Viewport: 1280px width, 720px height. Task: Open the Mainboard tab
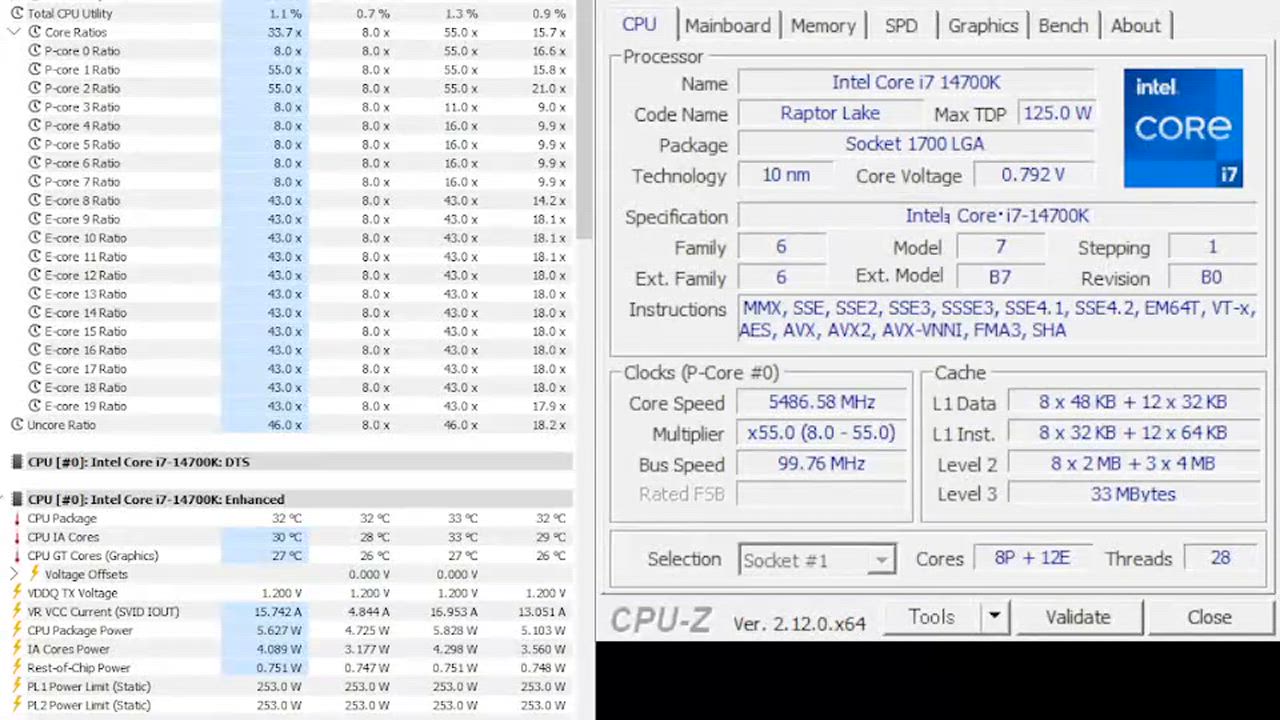pyautogui.click(x=728, y=26)
